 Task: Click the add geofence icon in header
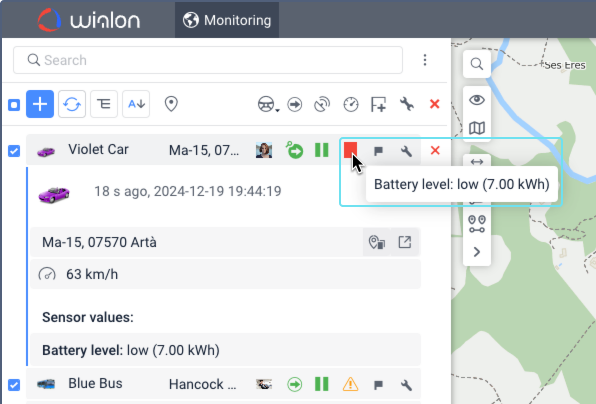tap(378, 104)
